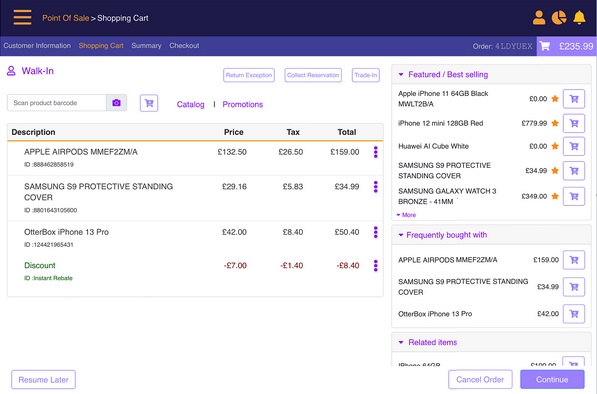Expand More featured items

(x=406, y=215)
